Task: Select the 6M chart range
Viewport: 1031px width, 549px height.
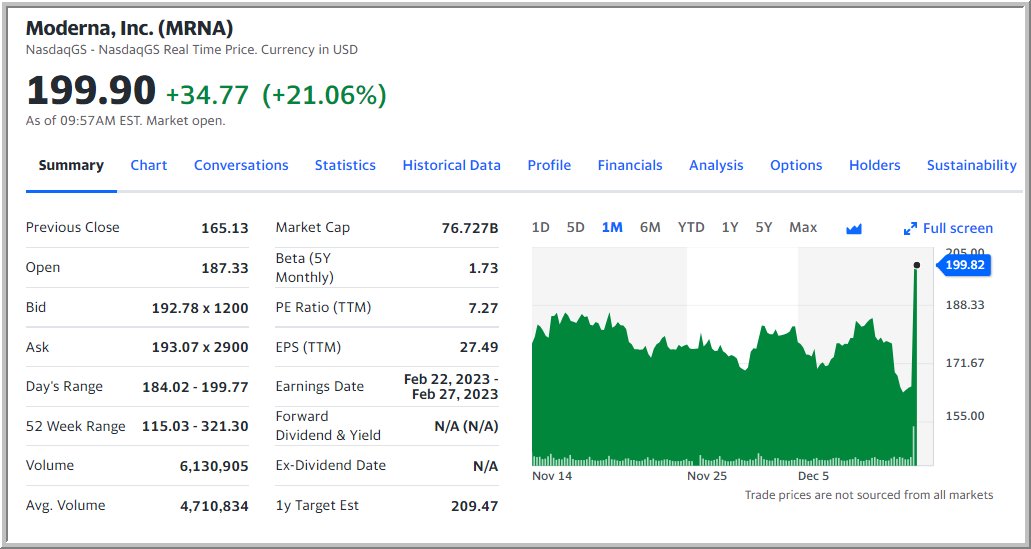Action: click(x=650, y=227)
